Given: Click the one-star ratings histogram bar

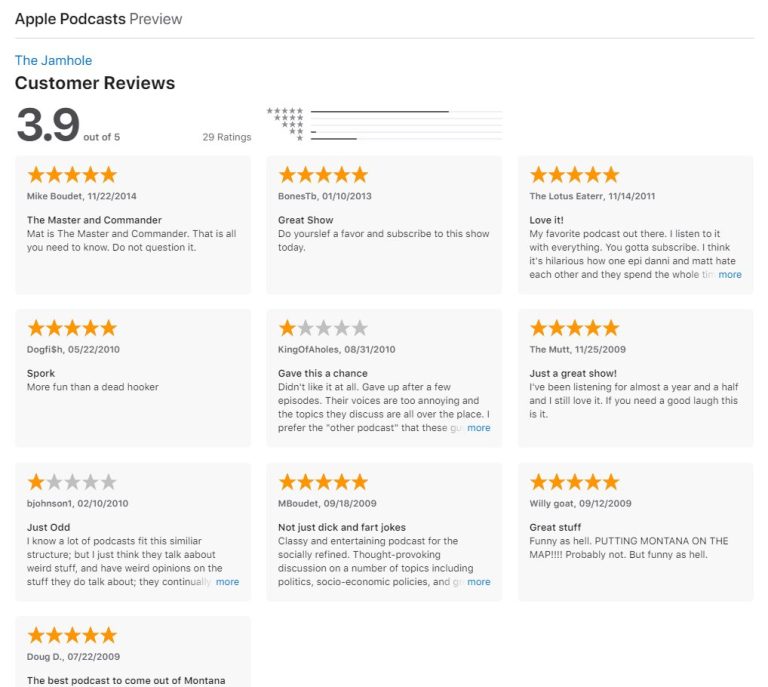Looking at the screenshot, I should (407, 139).
